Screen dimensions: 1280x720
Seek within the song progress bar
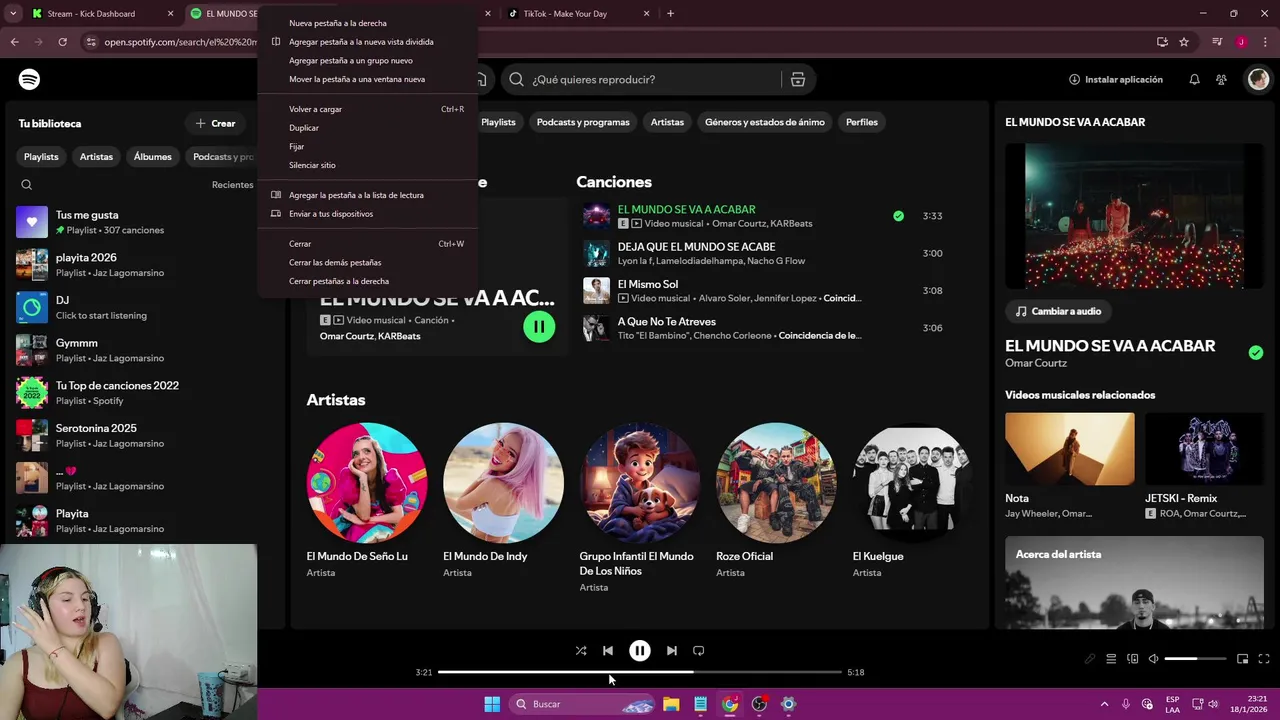point(640,672)
